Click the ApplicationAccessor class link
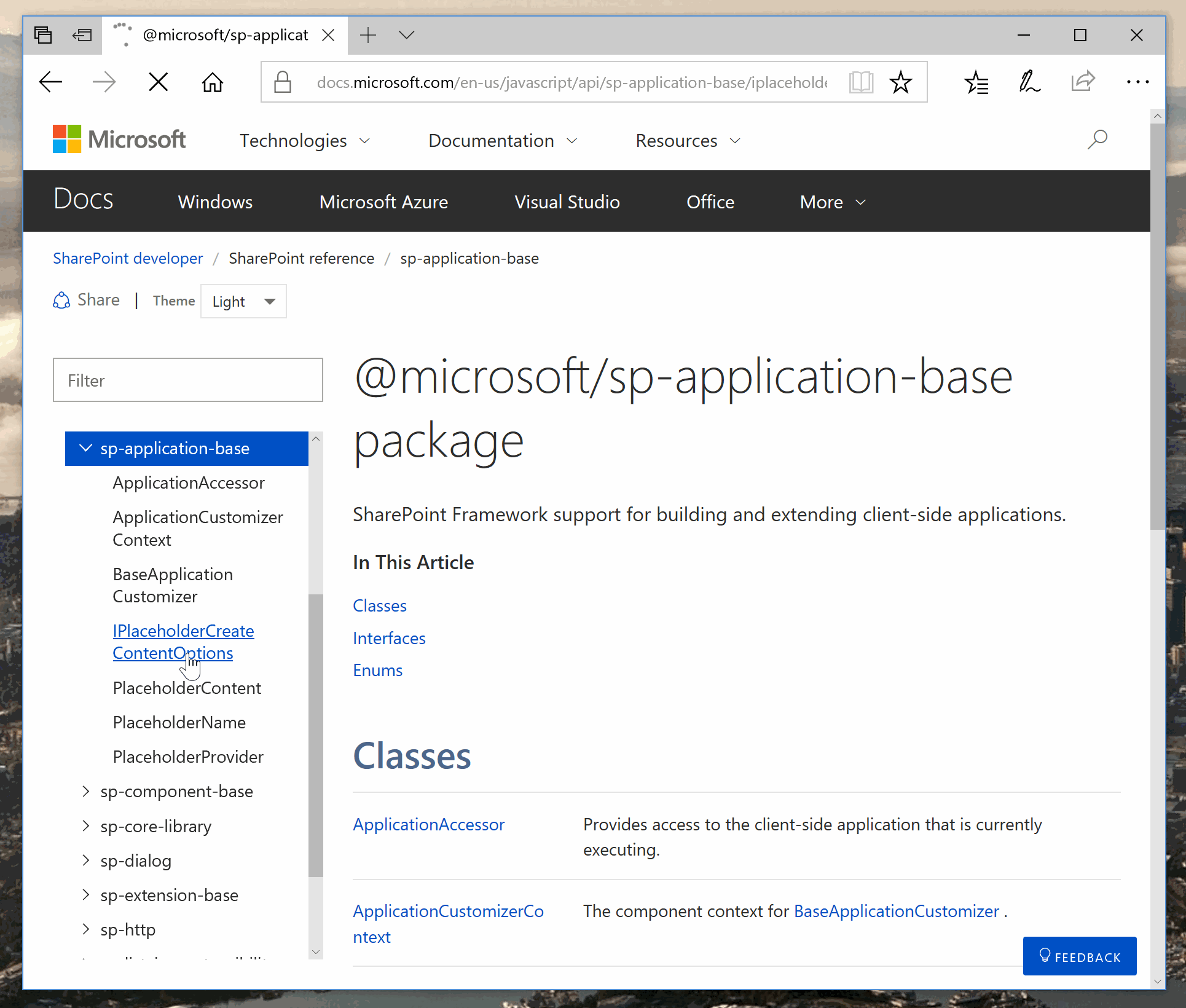The width and height of the screenshot is (1186, 1008). click(427, 823)
